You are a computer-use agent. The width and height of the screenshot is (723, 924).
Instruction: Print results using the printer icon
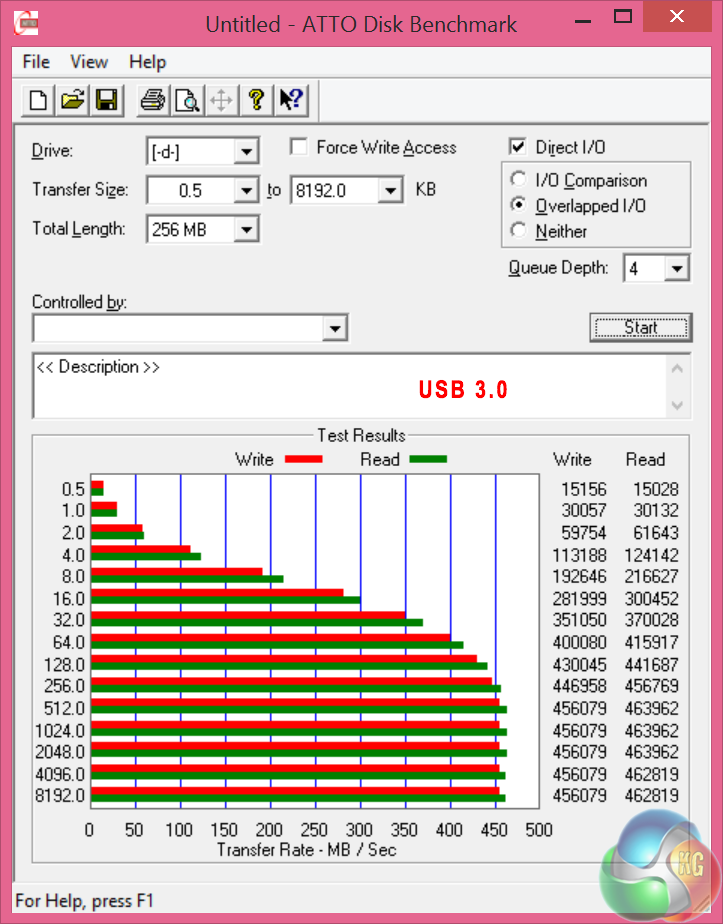pyautogui.click(x=153, y=100)
